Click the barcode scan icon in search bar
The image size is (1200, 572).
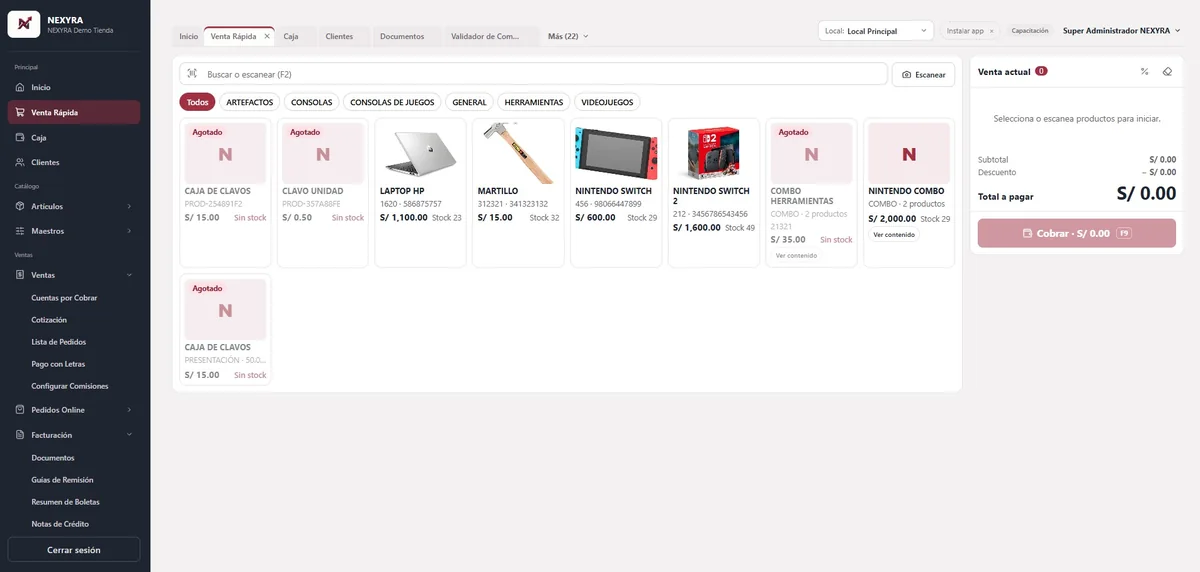click(x=192, y=74)
